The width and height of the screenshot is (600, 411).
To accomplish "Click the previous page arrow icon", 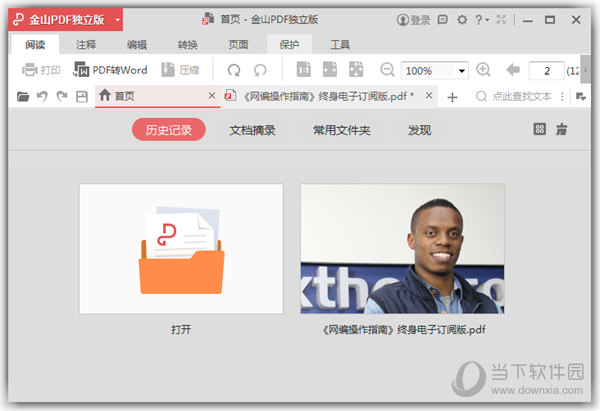I will click(513, 70).
